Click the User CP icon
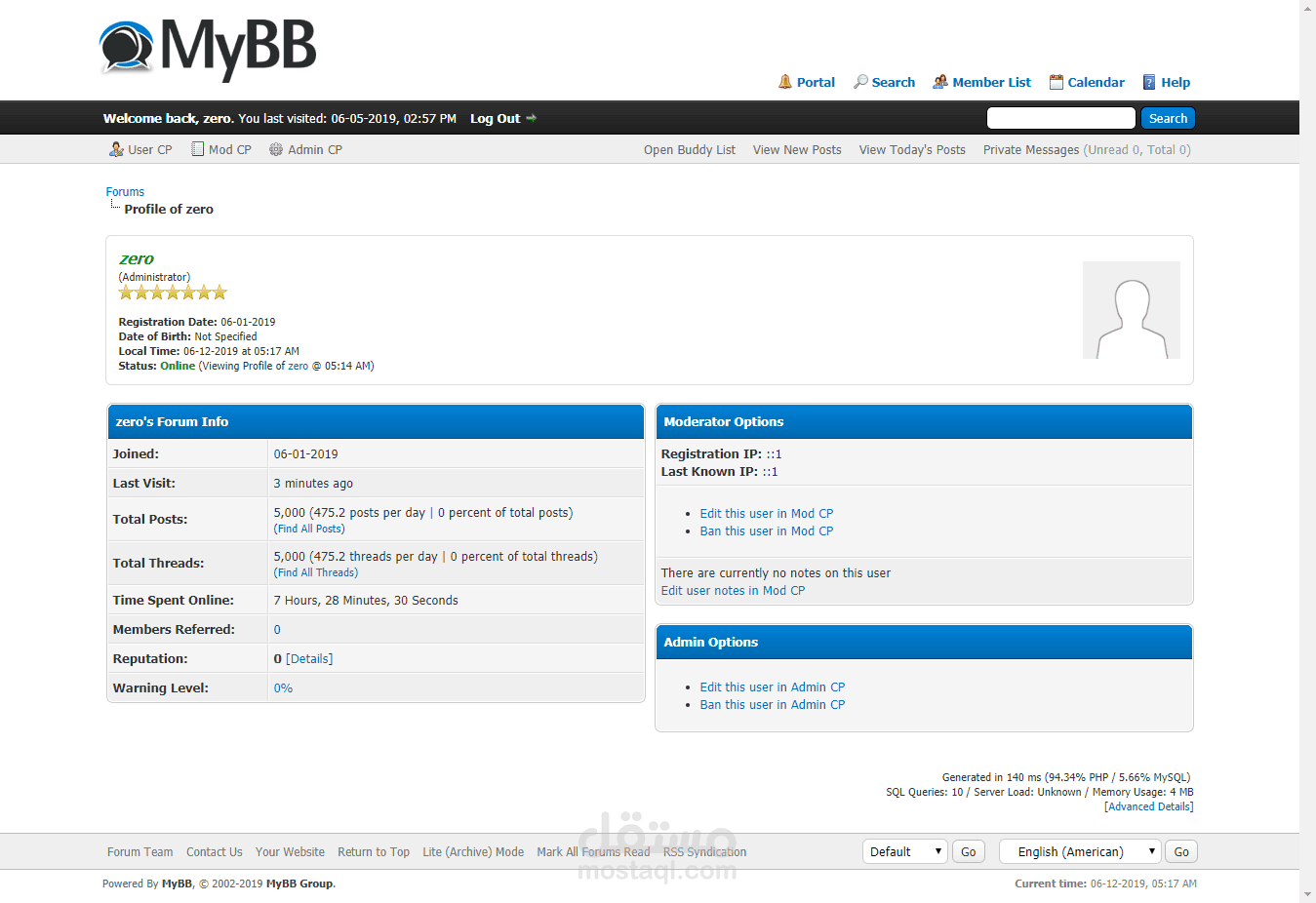The width and height of the screenshot is (1316, 903). click(x=116, y=149)
